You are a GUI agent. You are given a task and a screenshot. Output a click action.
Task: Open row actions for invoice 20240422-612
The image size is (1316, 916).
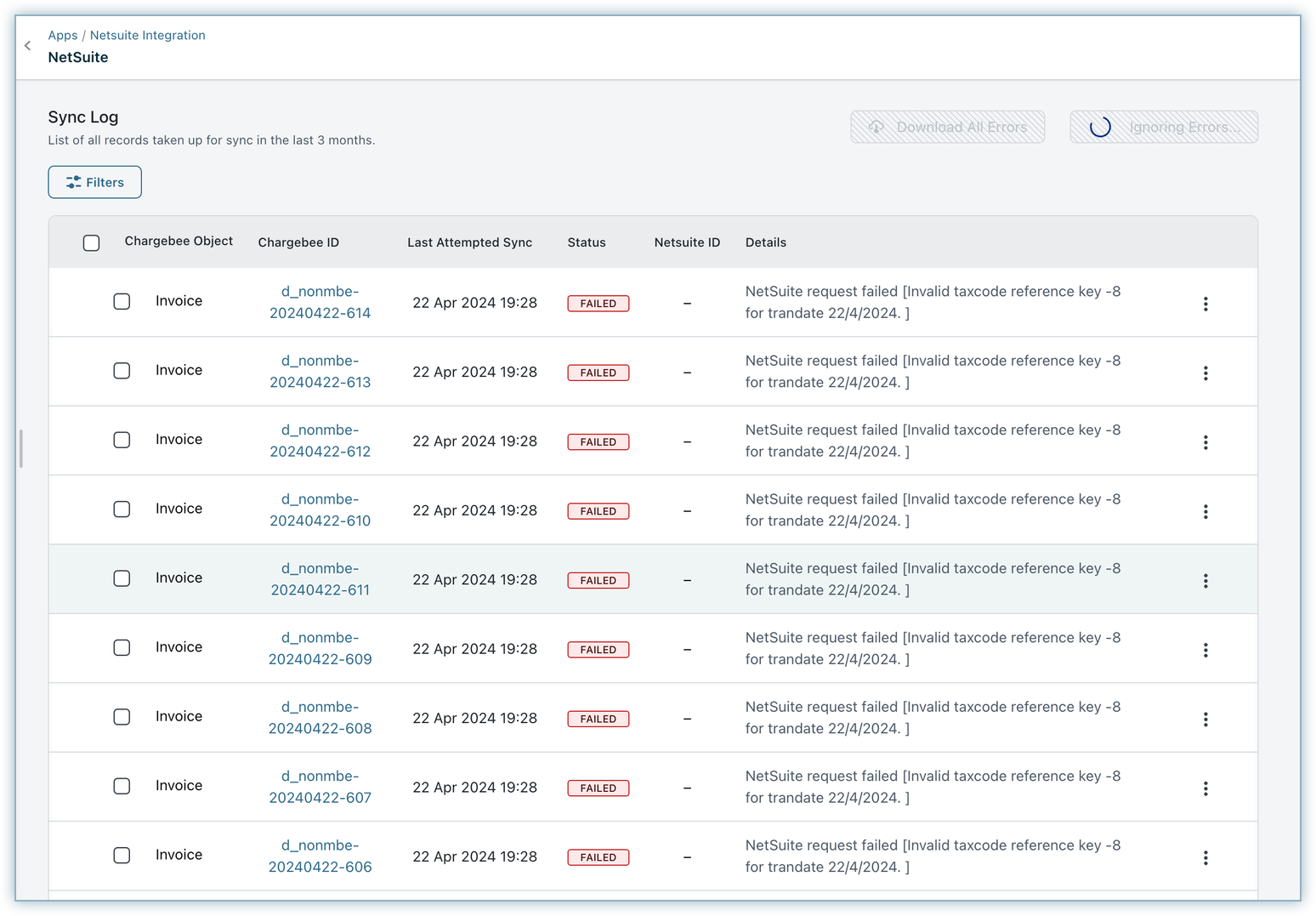[1205, 442]
